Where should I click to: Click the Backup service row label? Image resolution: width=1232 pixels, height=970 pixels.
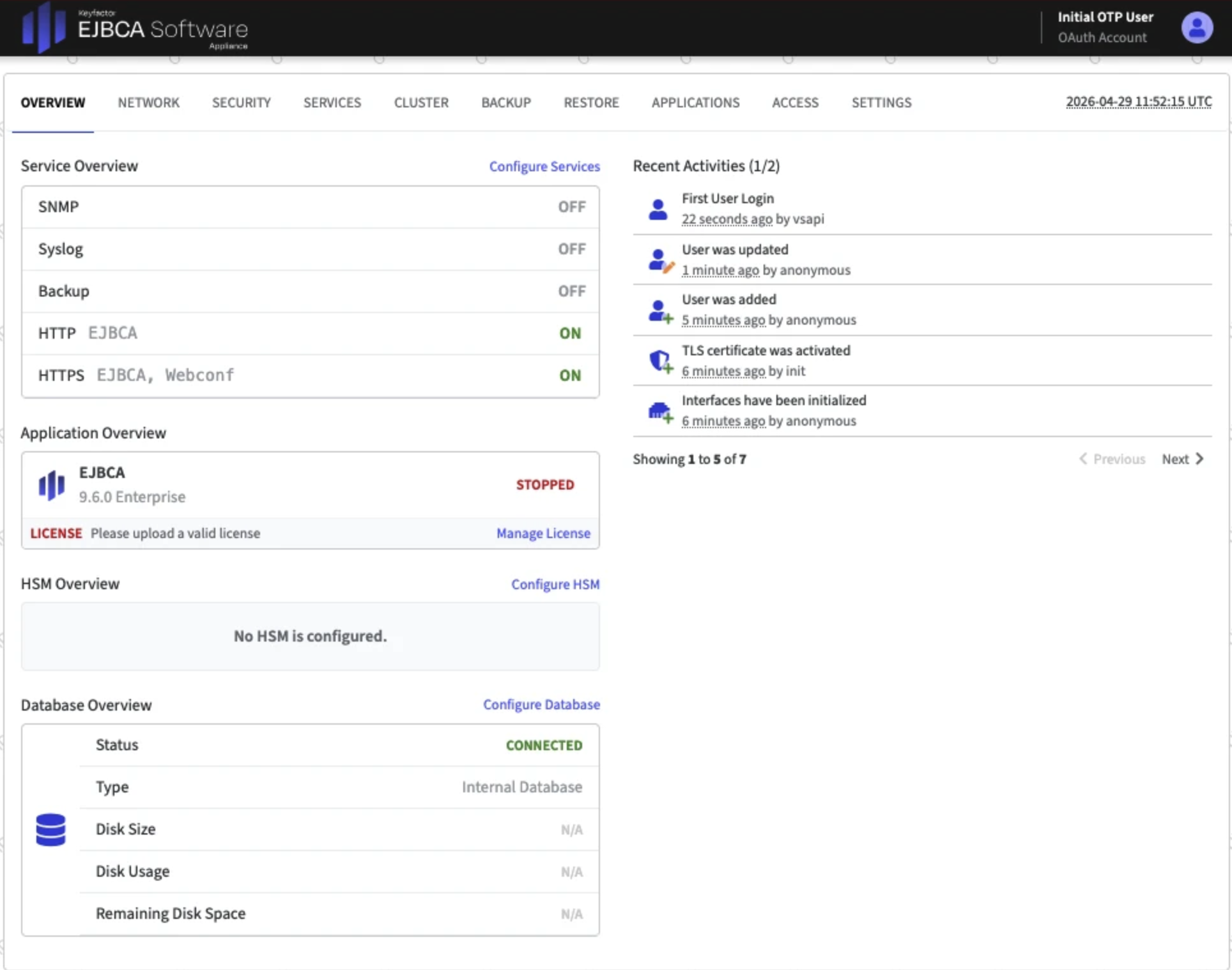tap(64, 291)
